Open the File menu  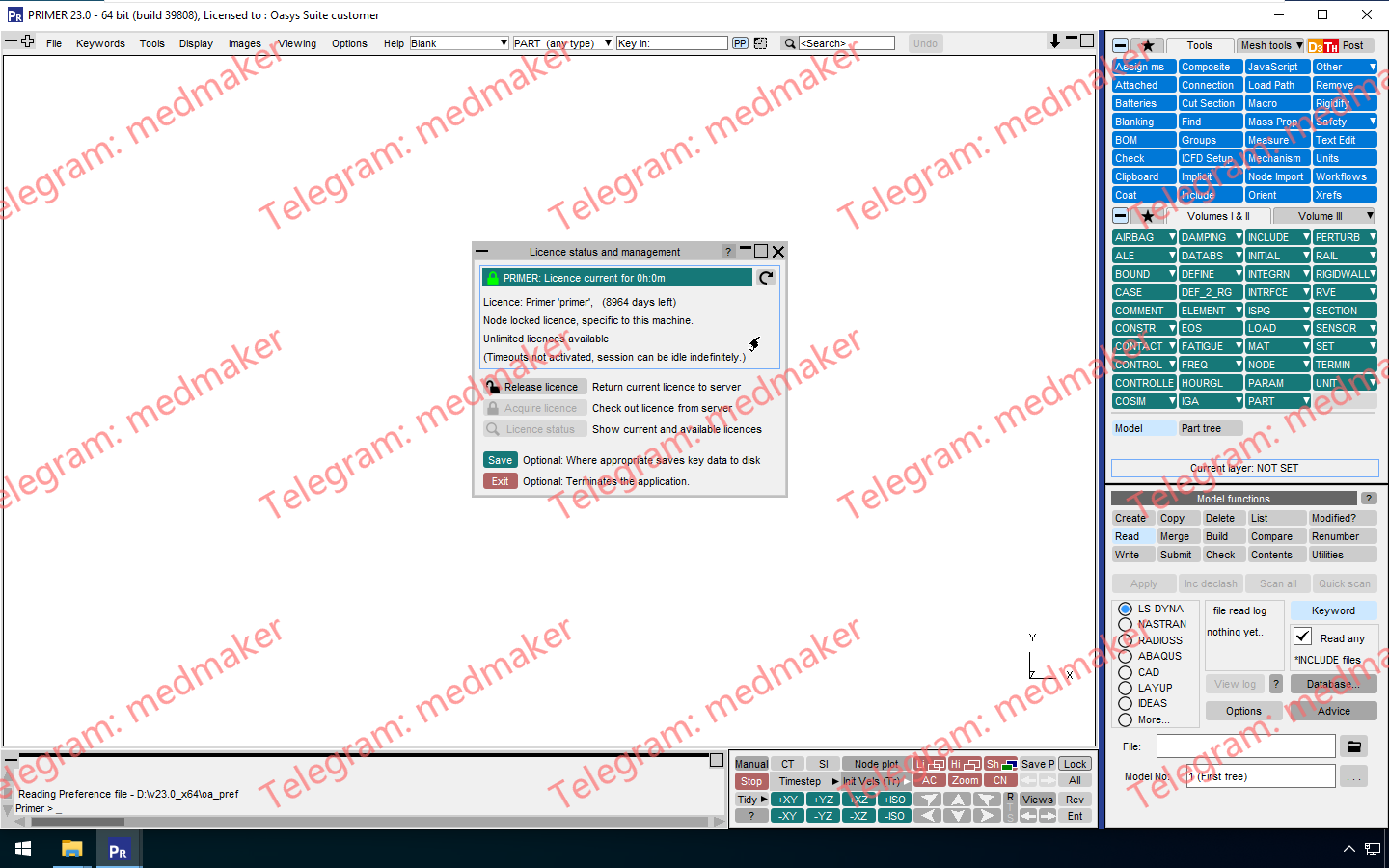[x=54, y=43]
